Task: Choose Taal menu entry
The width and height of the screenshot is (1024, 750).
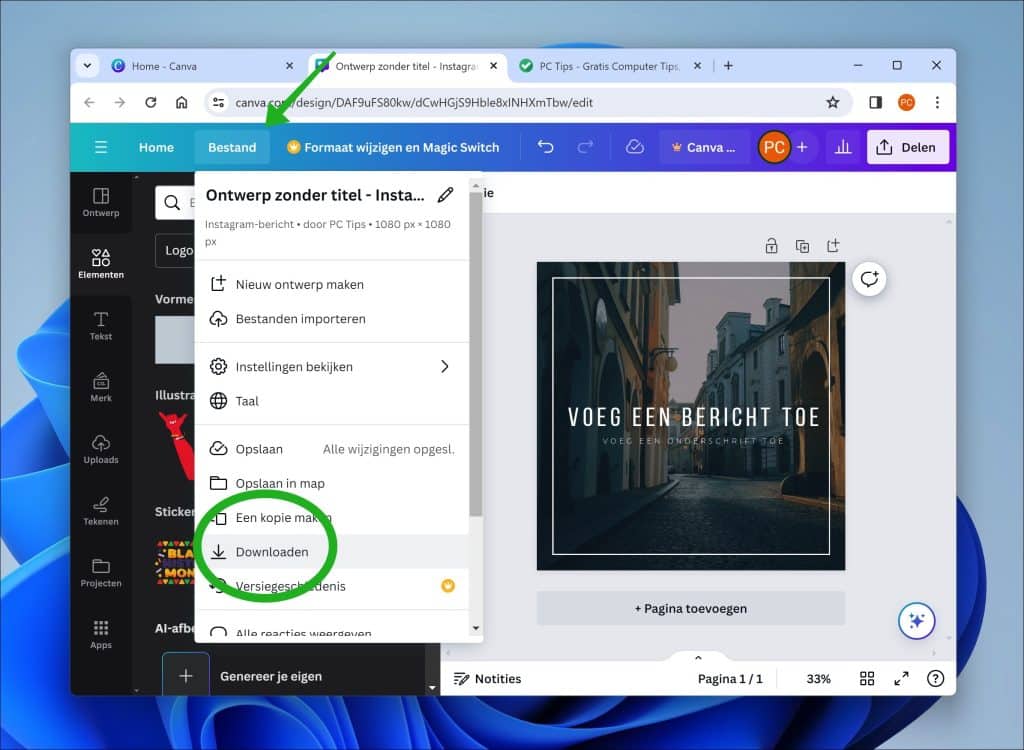Action: pos(332,401)
